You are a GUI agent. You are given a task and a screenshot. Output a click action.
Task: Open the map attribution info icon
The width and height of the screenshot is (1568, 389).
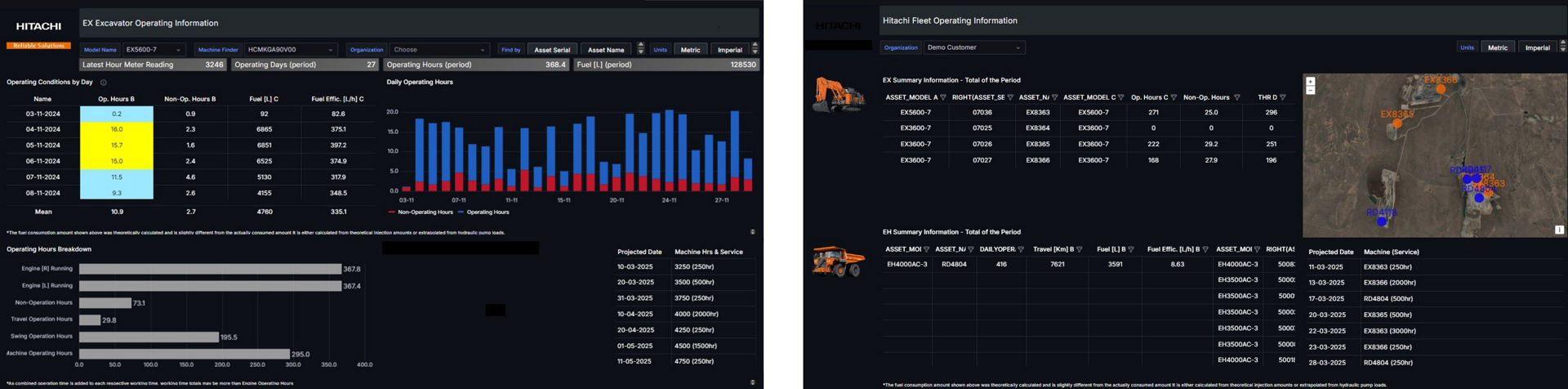1559,230
